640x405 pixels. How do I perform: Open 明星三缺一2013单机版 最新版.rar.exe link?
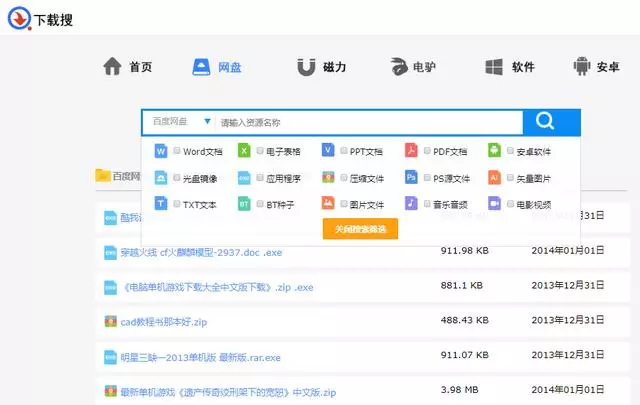point(200,358)
